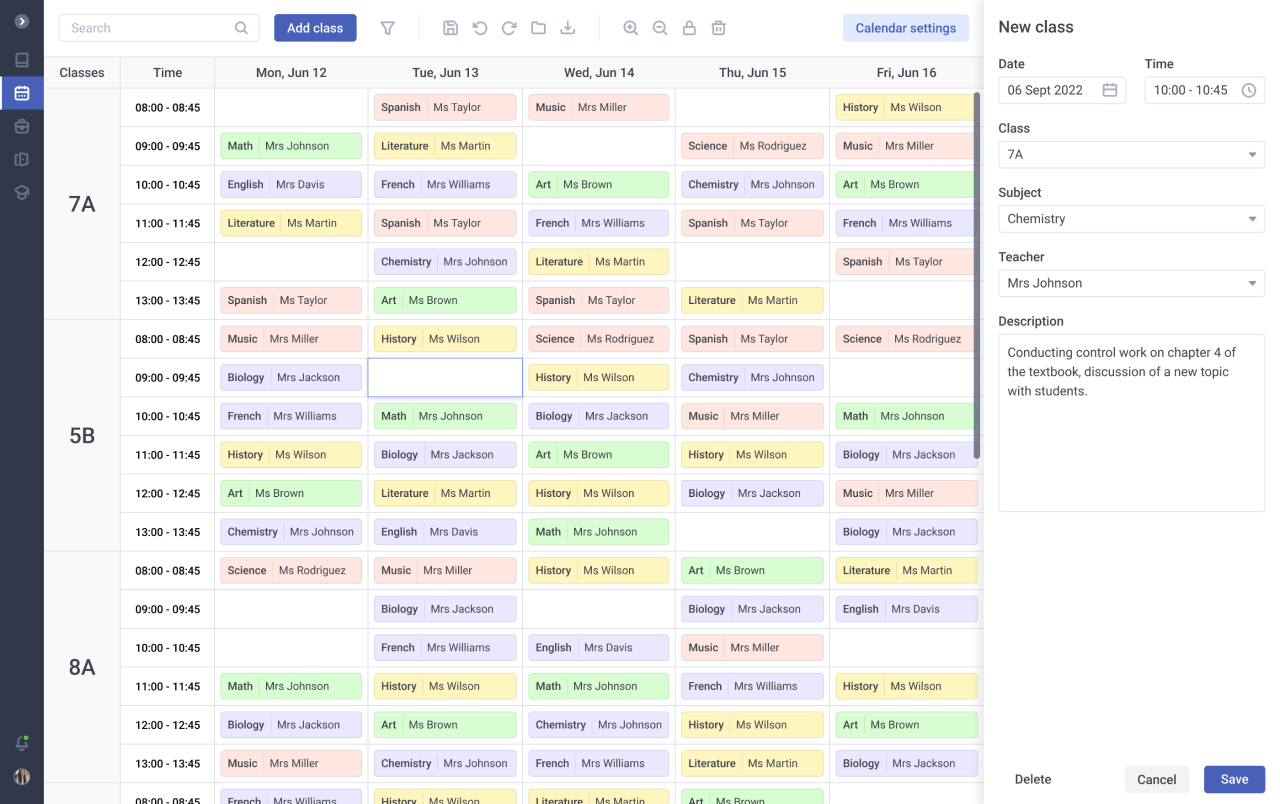This screenshot has height=804, width=1280.
Task: Export the timetable via the download icon
Action: pos(567,27)
